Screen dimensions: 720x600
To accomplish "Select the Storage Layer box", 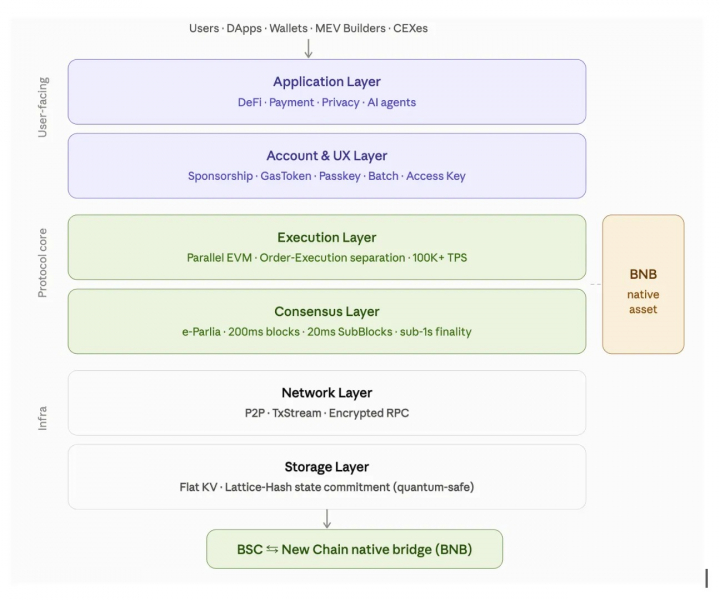I will click(x=327, y=477).
